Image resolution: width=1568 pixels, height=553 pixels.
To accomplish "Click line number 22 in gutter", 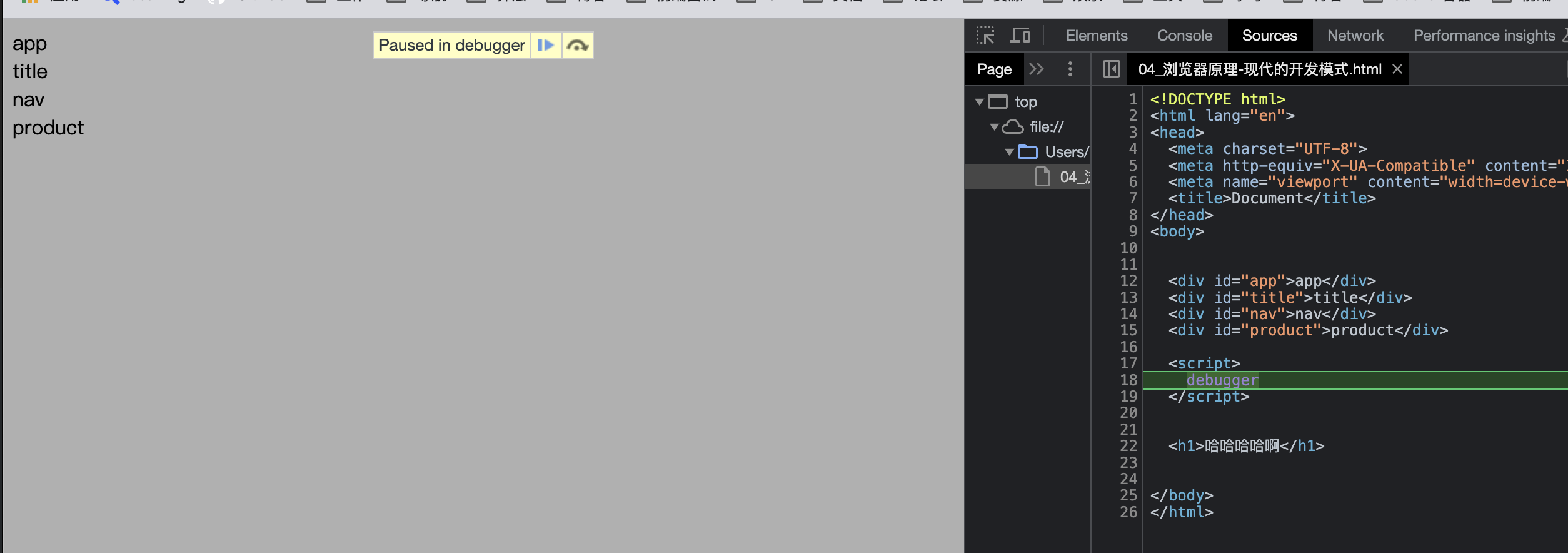I will pyautogui.click(x=1128, y=446).
